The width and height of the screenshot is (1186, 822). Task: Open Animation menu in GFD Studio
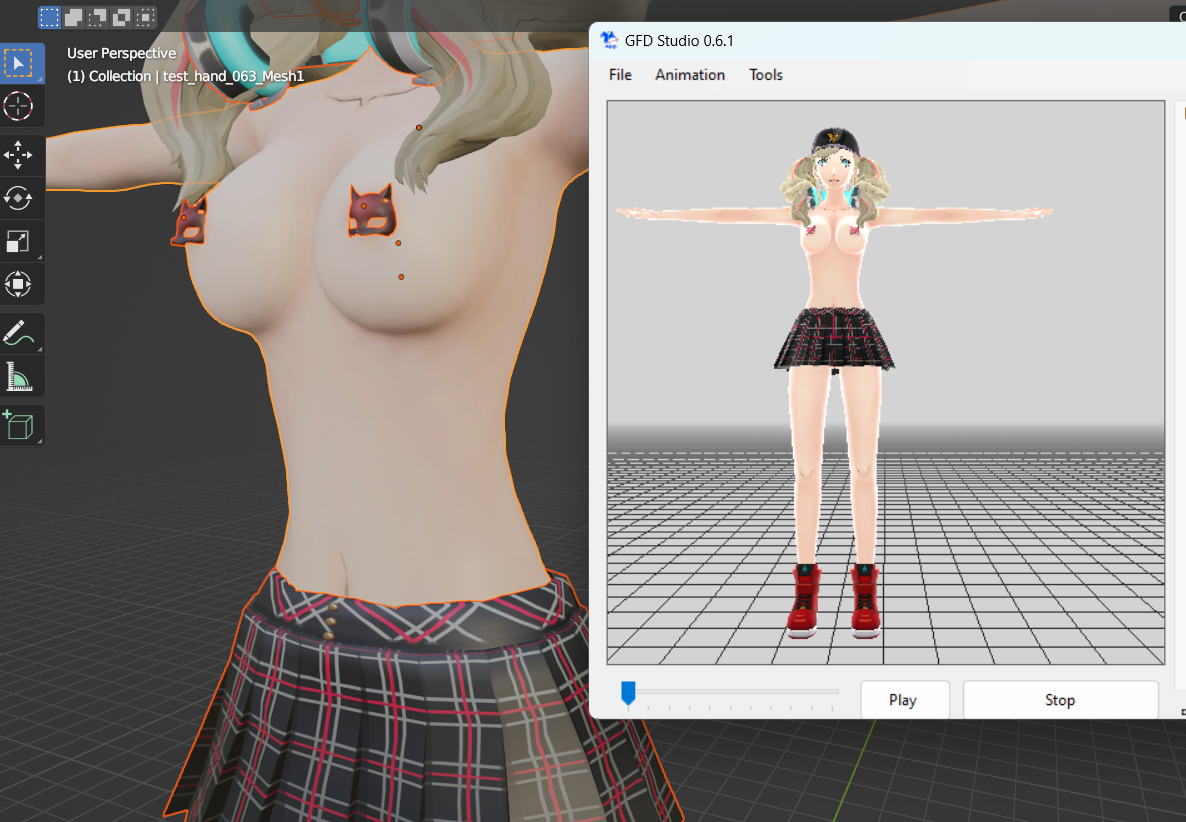690,75
